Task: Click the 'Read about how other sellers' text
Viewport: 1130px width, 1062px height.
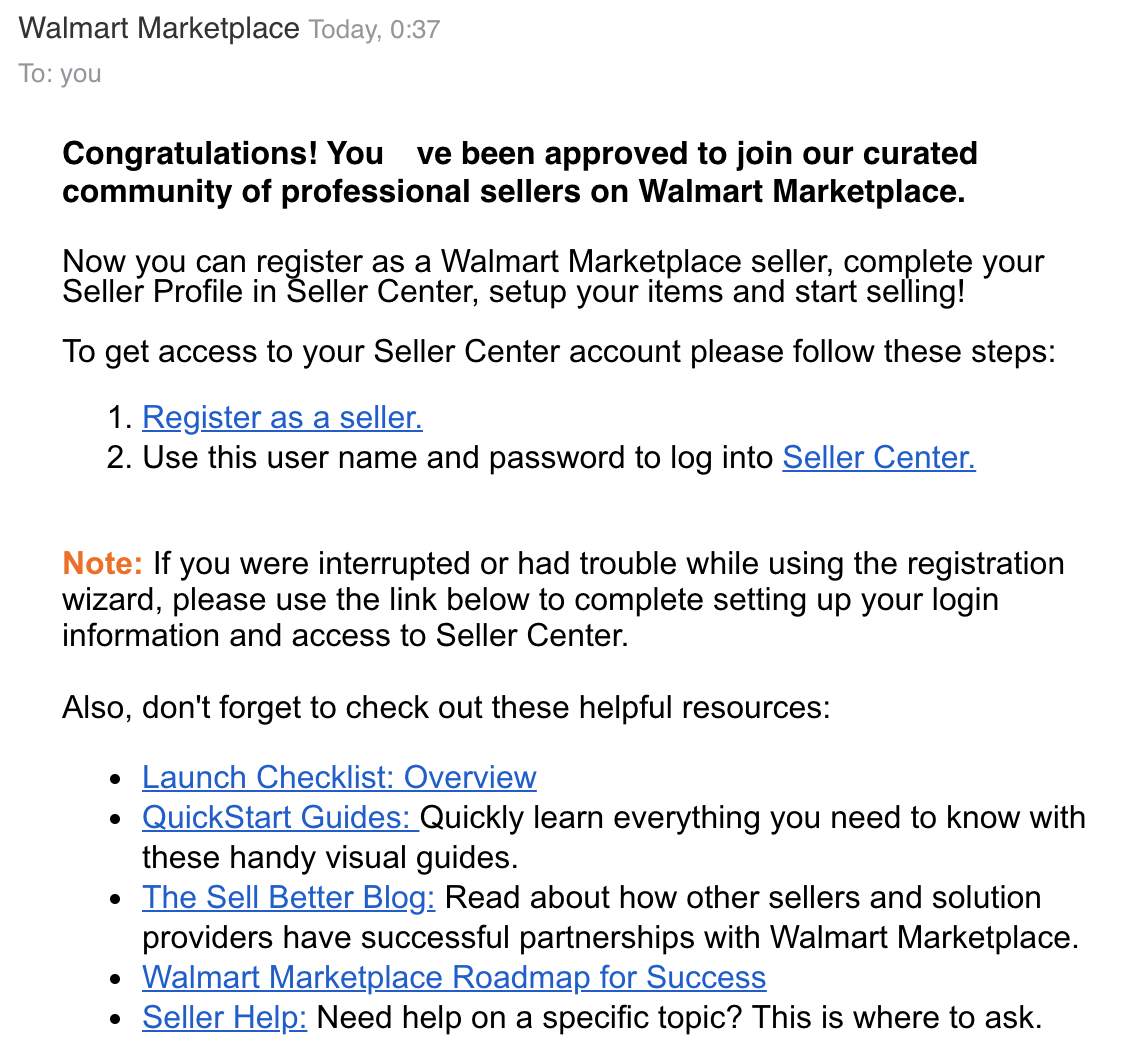Action: pyautogui.click(x=610, y=917)
